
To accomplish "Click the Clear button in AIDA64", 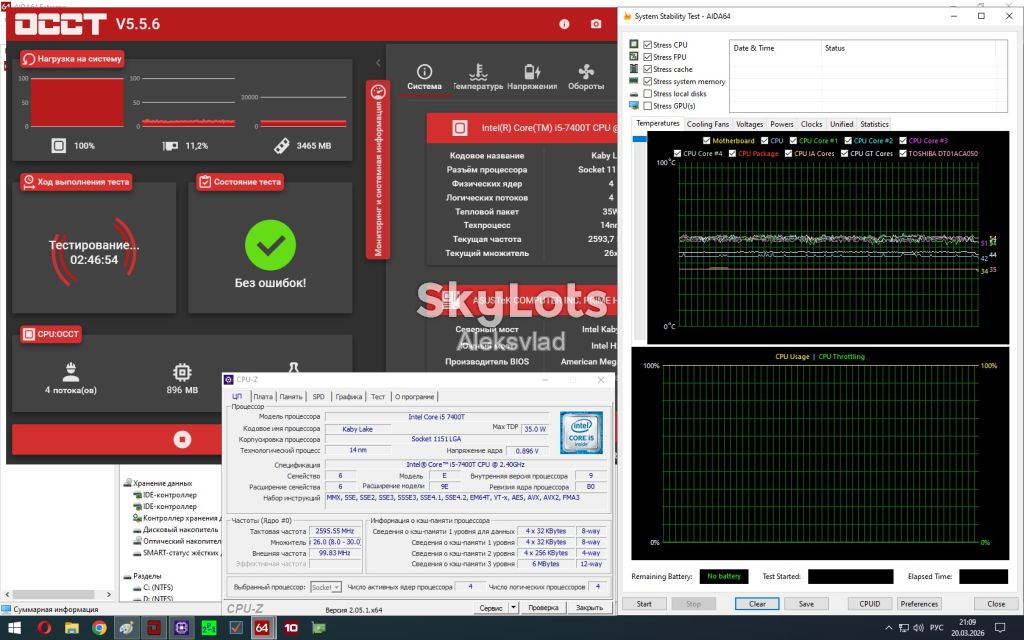I will click(x=757, y=603).
